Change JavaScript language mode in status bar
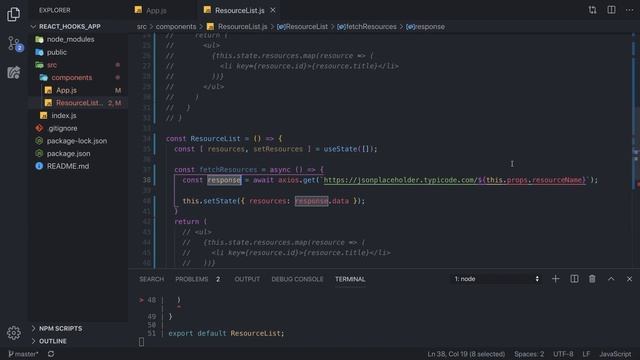 [615, 354]
